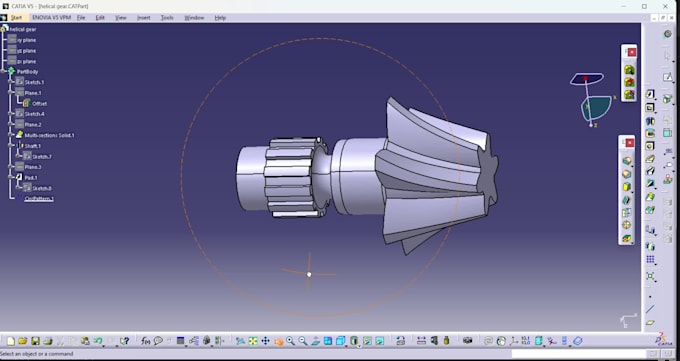680x361 pixels.
Task: Open the ENOVIA V5 VPM menu
Action: pyautogui.click(x=52, y=18)
